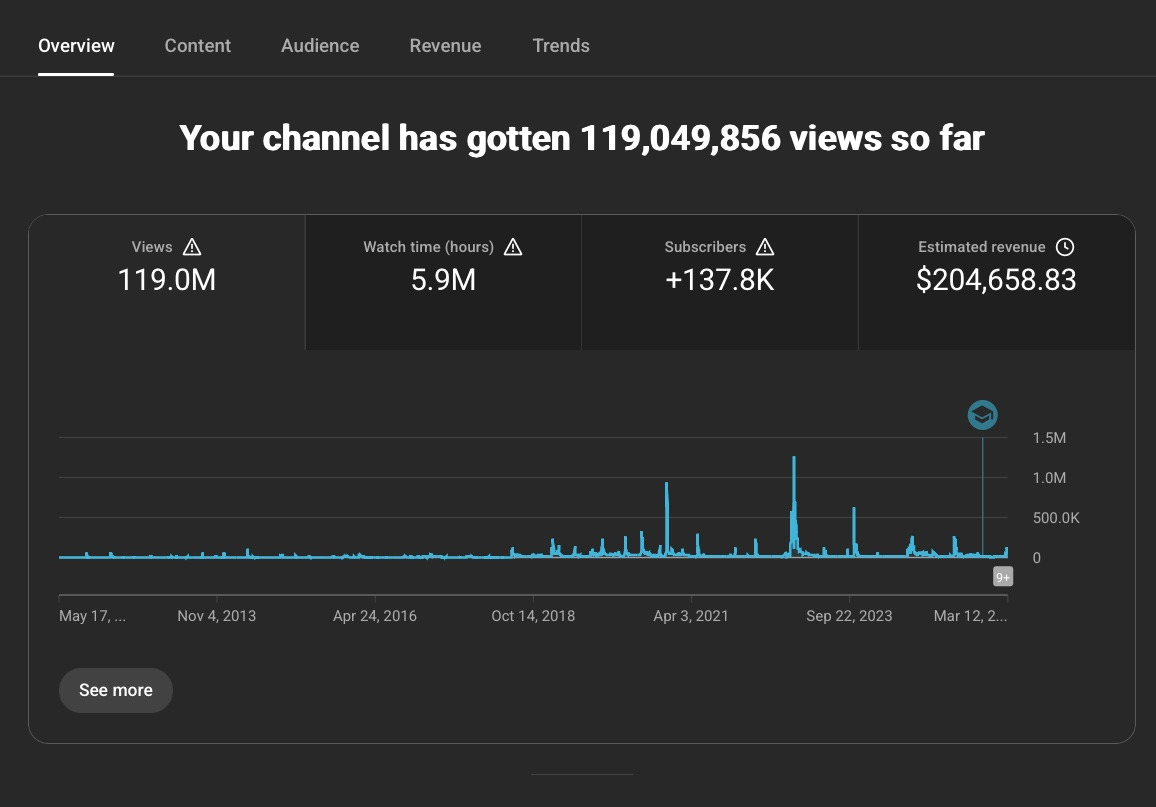Select the Views 119.0M metric card

(x=167, y=282)
